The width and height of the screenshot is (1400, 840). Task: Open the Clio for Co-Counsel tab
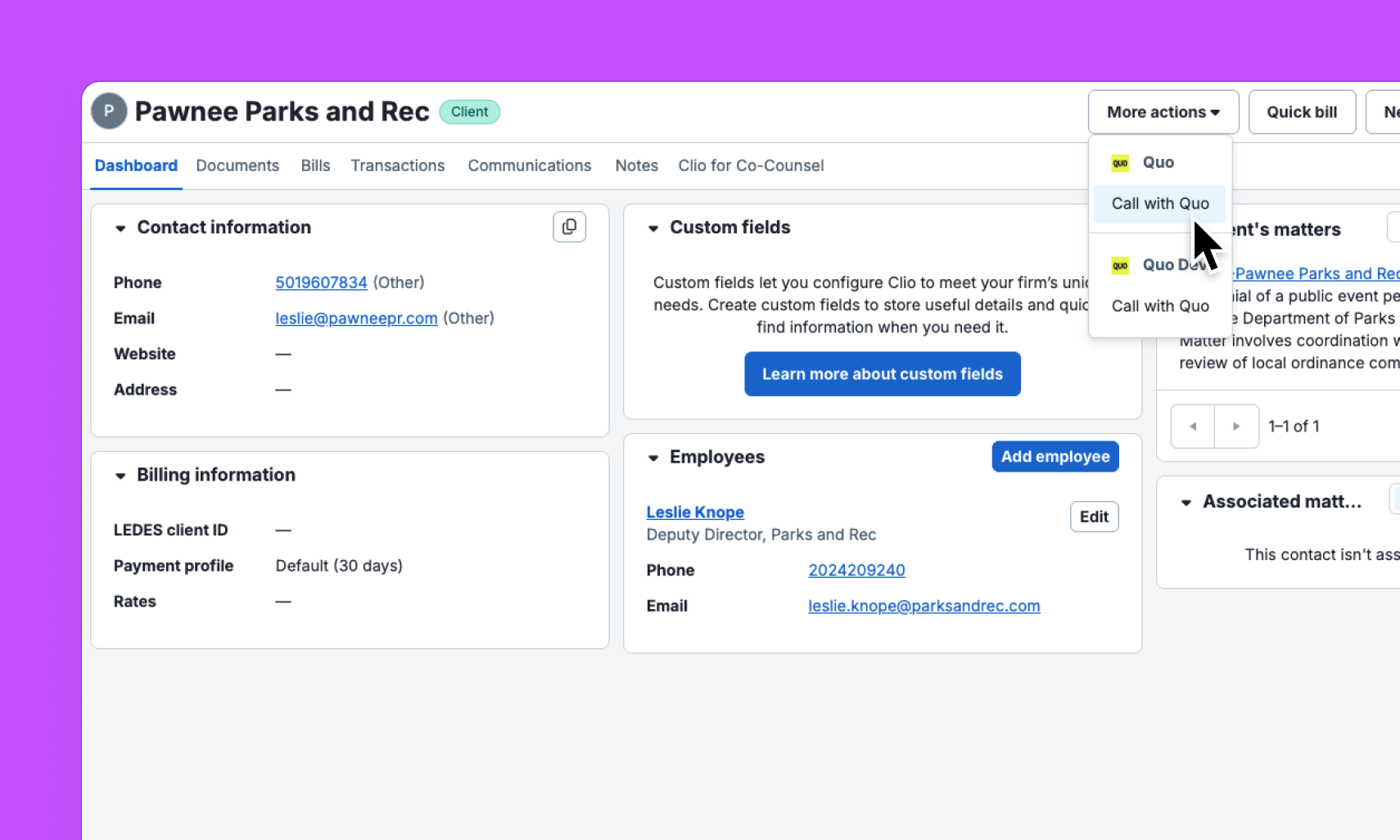(751, 165)
